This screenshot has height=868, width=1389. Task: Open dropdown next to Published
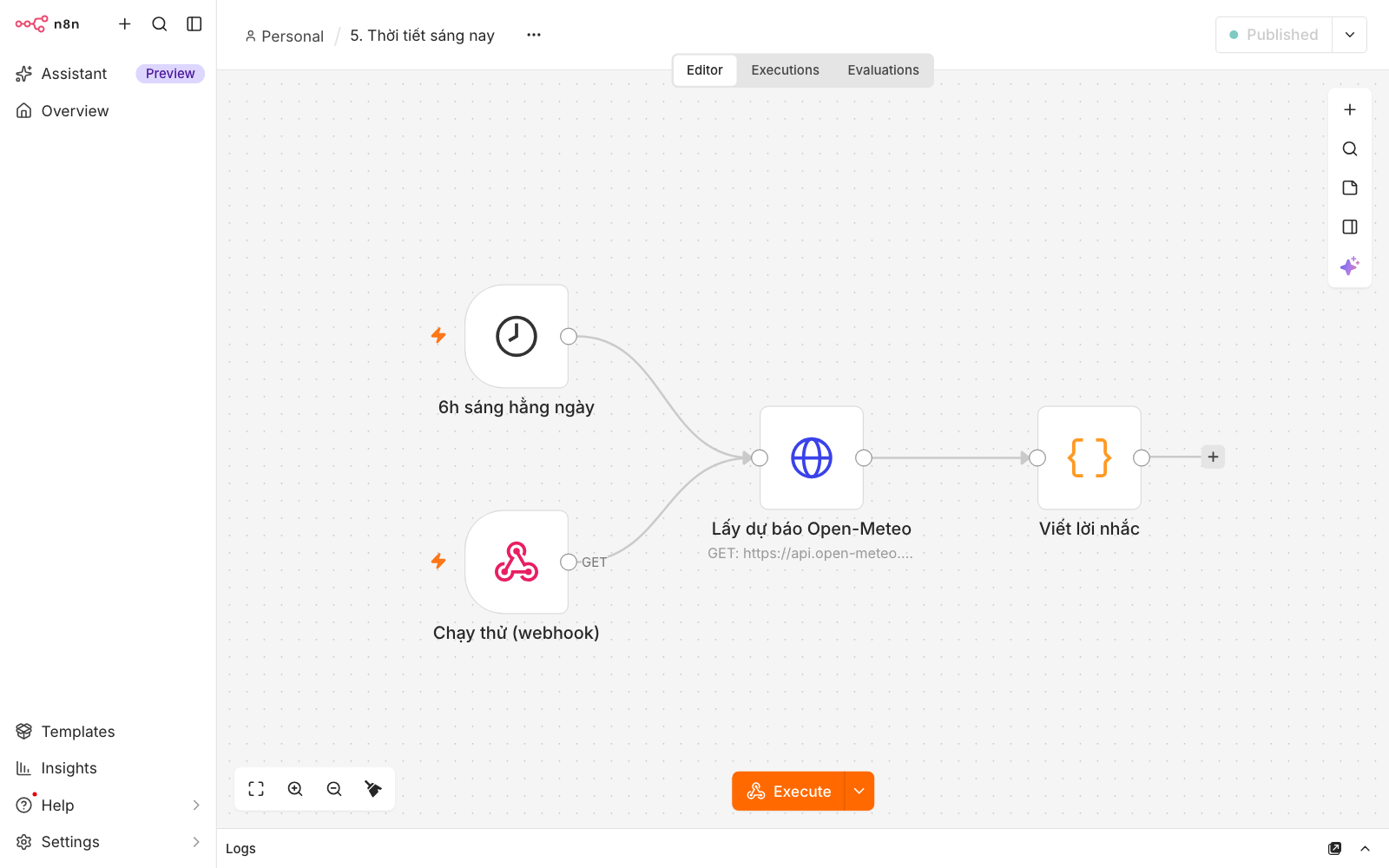[x=1350, y=35]
